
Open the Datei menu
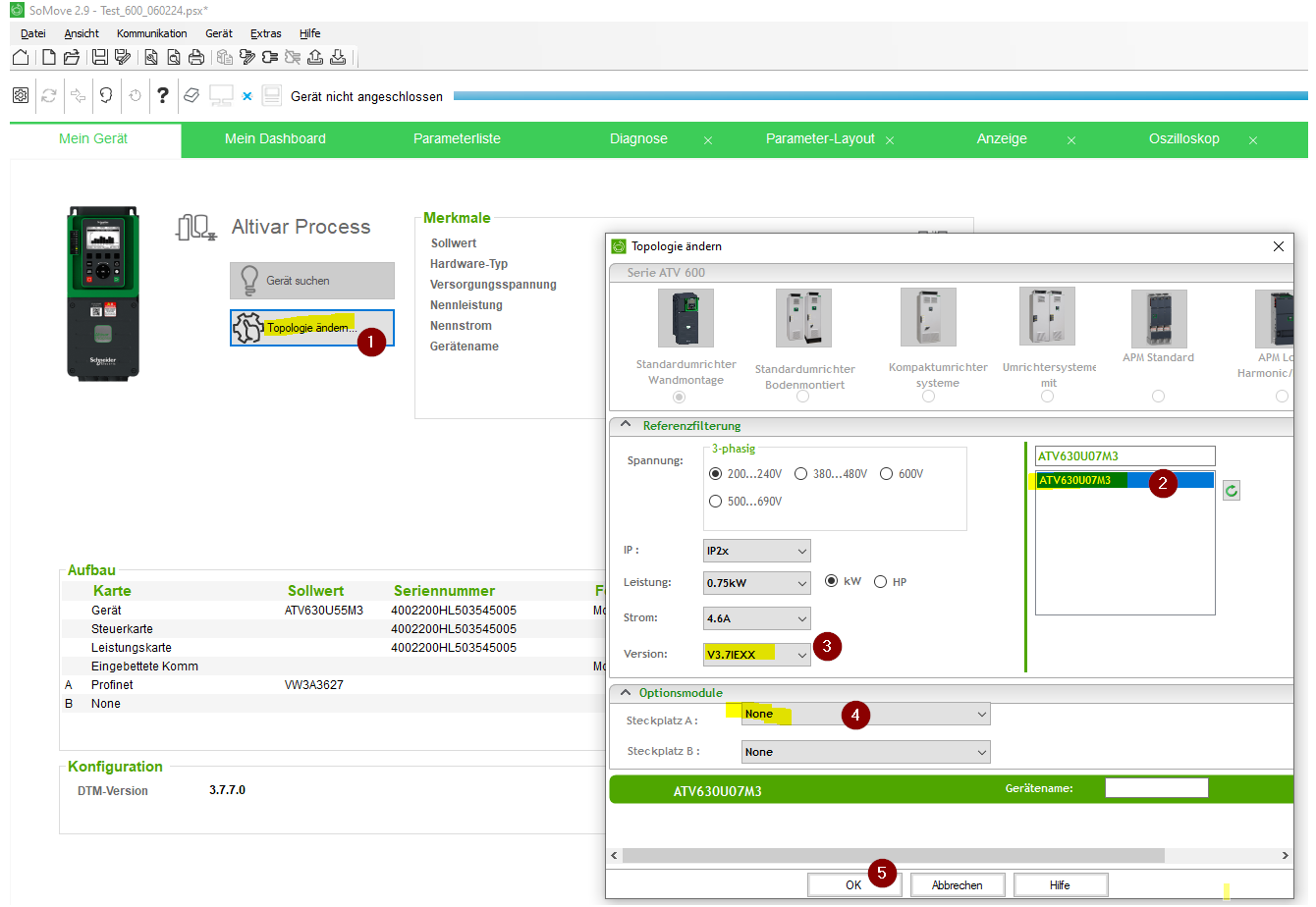click(33, 33)
